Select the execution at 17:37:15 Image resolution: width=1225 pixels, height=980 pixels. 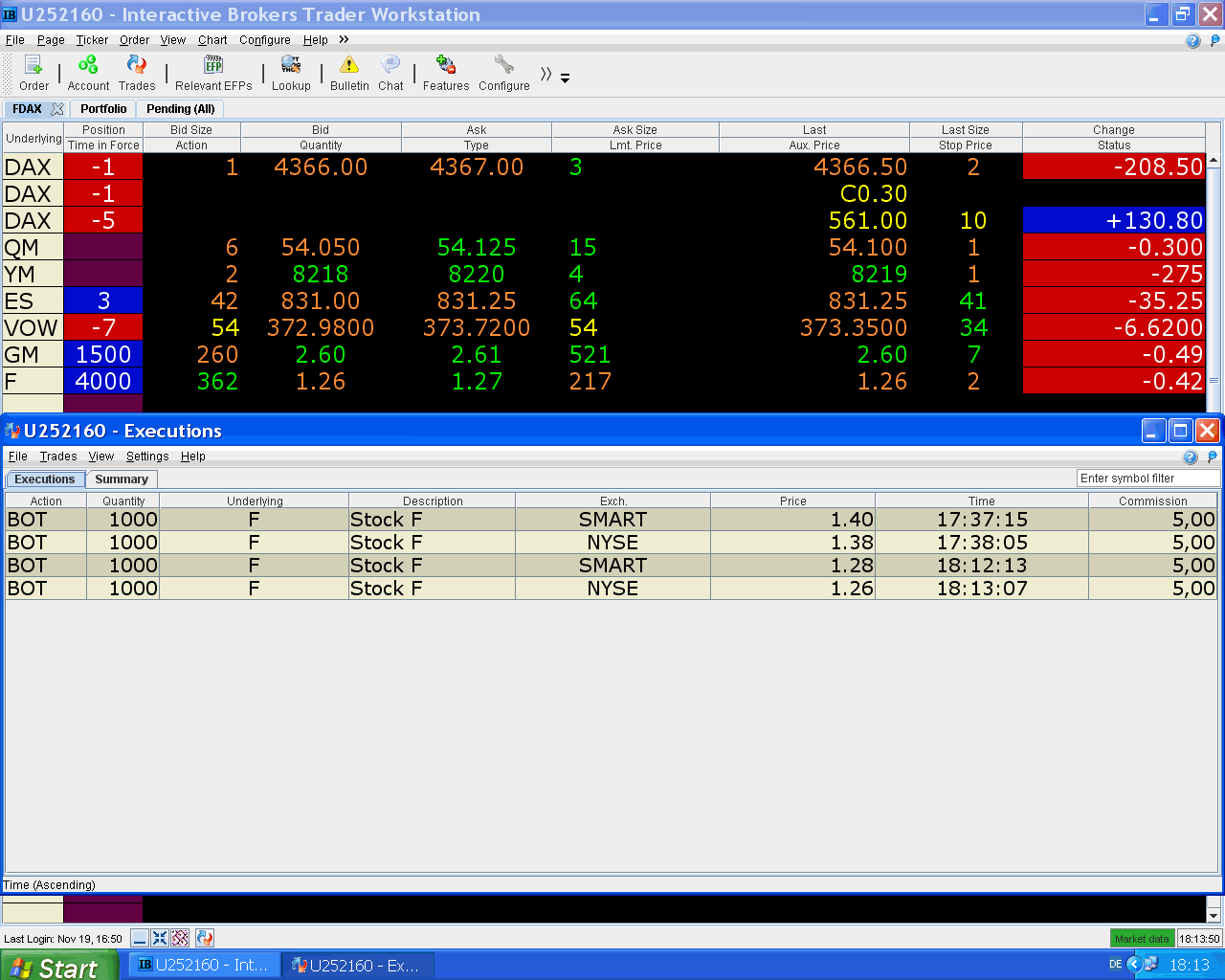click(x=612, y=520)
